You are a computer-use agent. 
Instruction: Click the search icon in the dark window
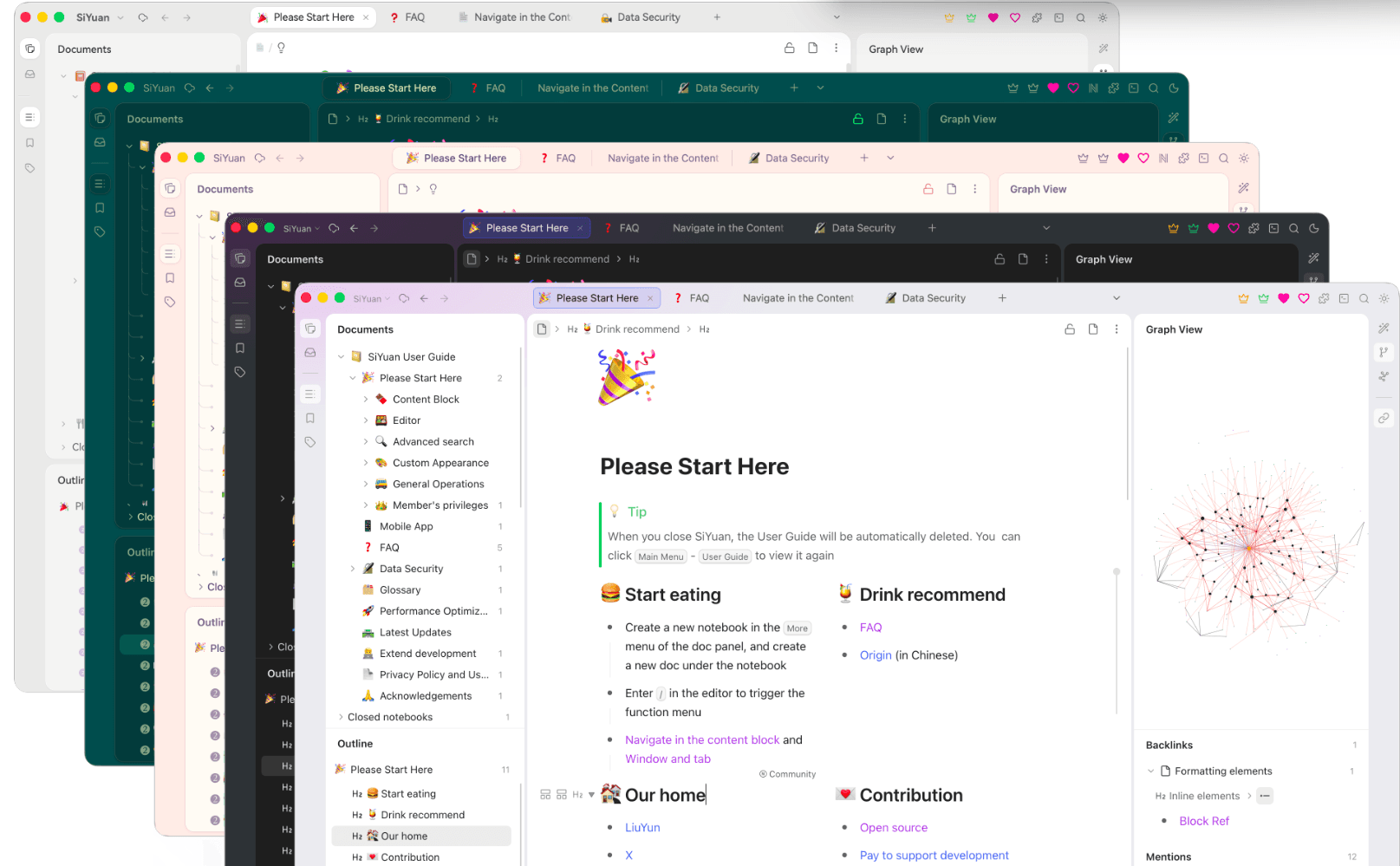(1294, 228)
